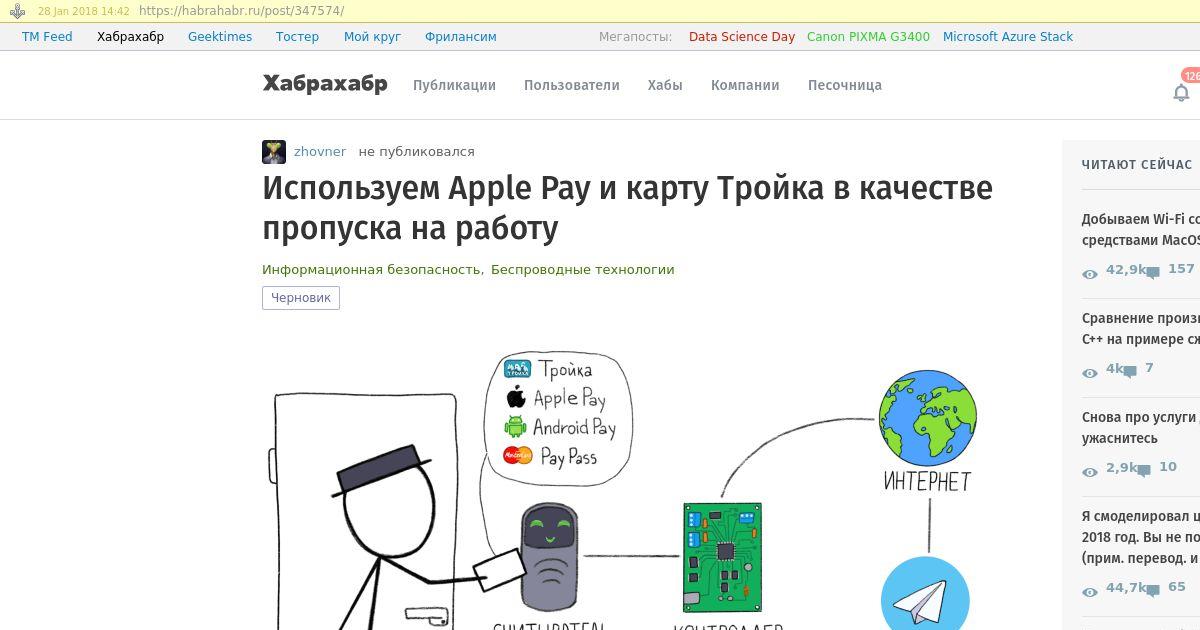The height and width of the screenshot is (630, 1200).
Task: Click the Мегапосты: label
Action: [635, 36]
